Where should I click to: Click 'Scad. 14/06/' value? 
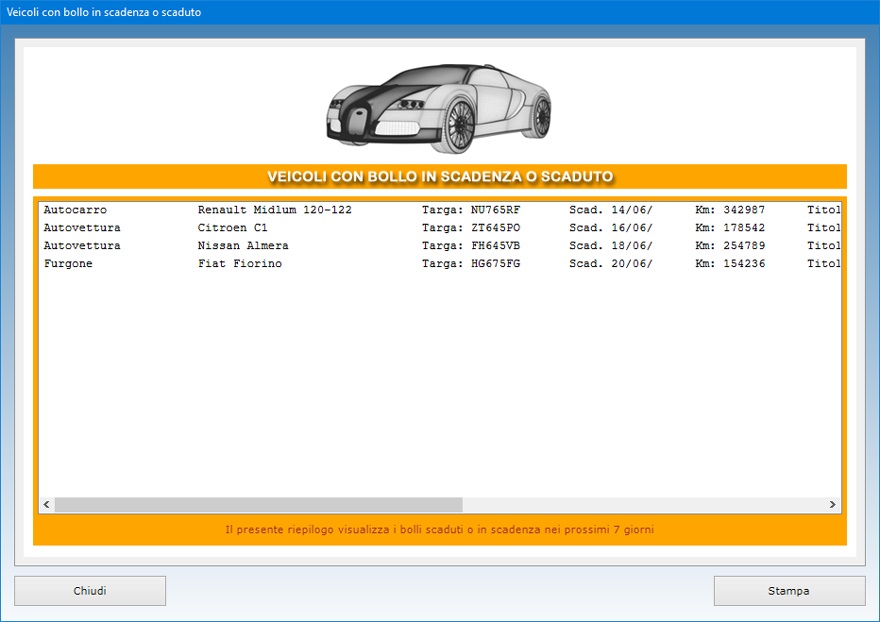[x=611, y=209]
